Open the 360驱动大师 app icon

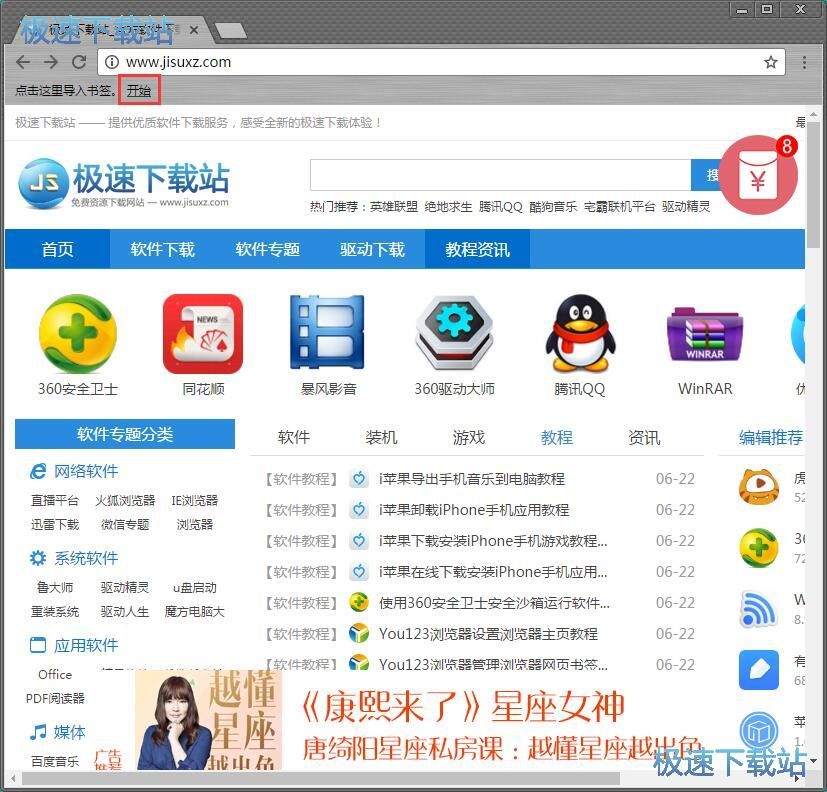[454, 333]
